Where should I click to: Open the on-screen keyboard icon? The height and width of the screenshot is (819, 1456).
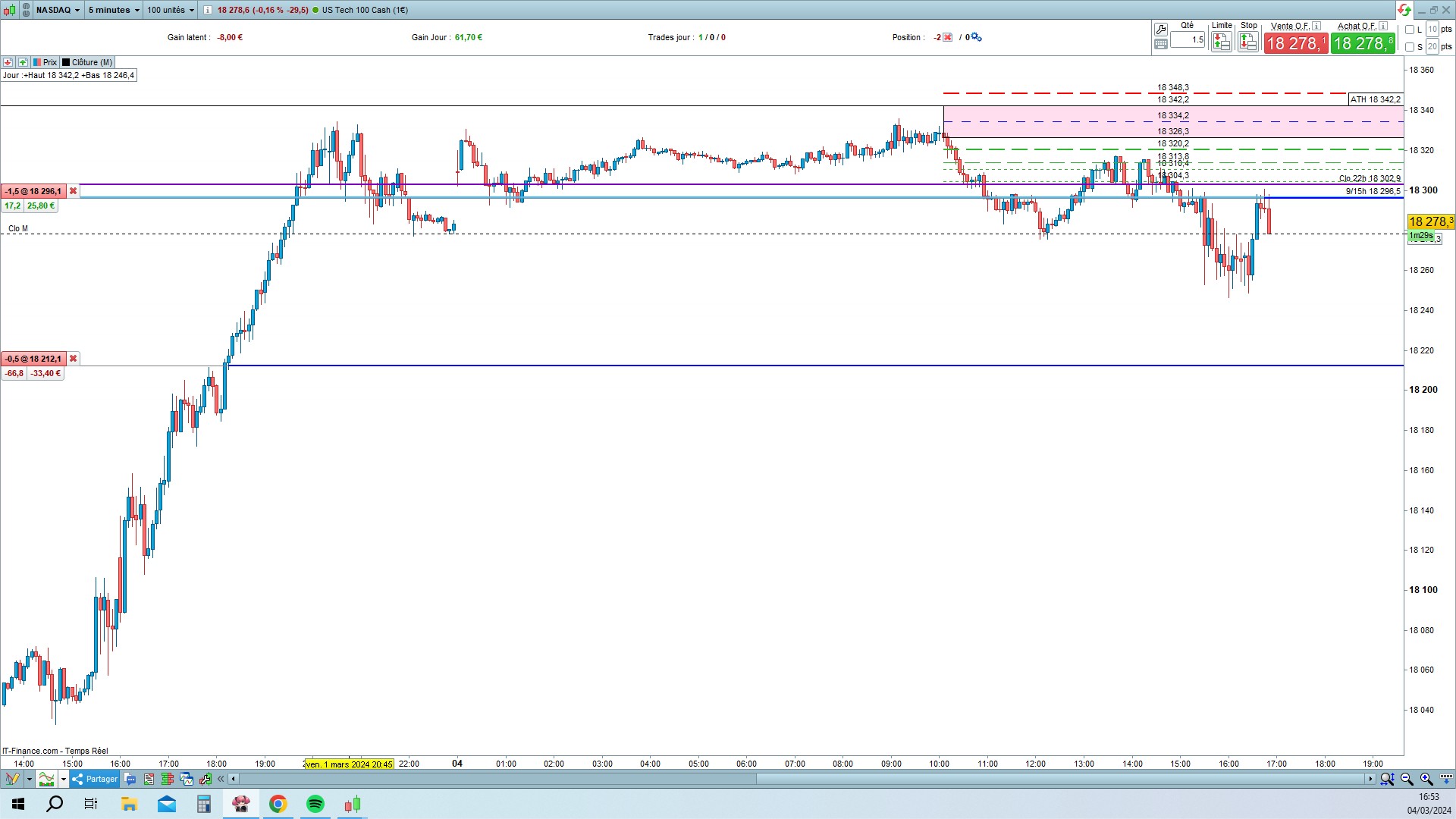(1160, 44)
